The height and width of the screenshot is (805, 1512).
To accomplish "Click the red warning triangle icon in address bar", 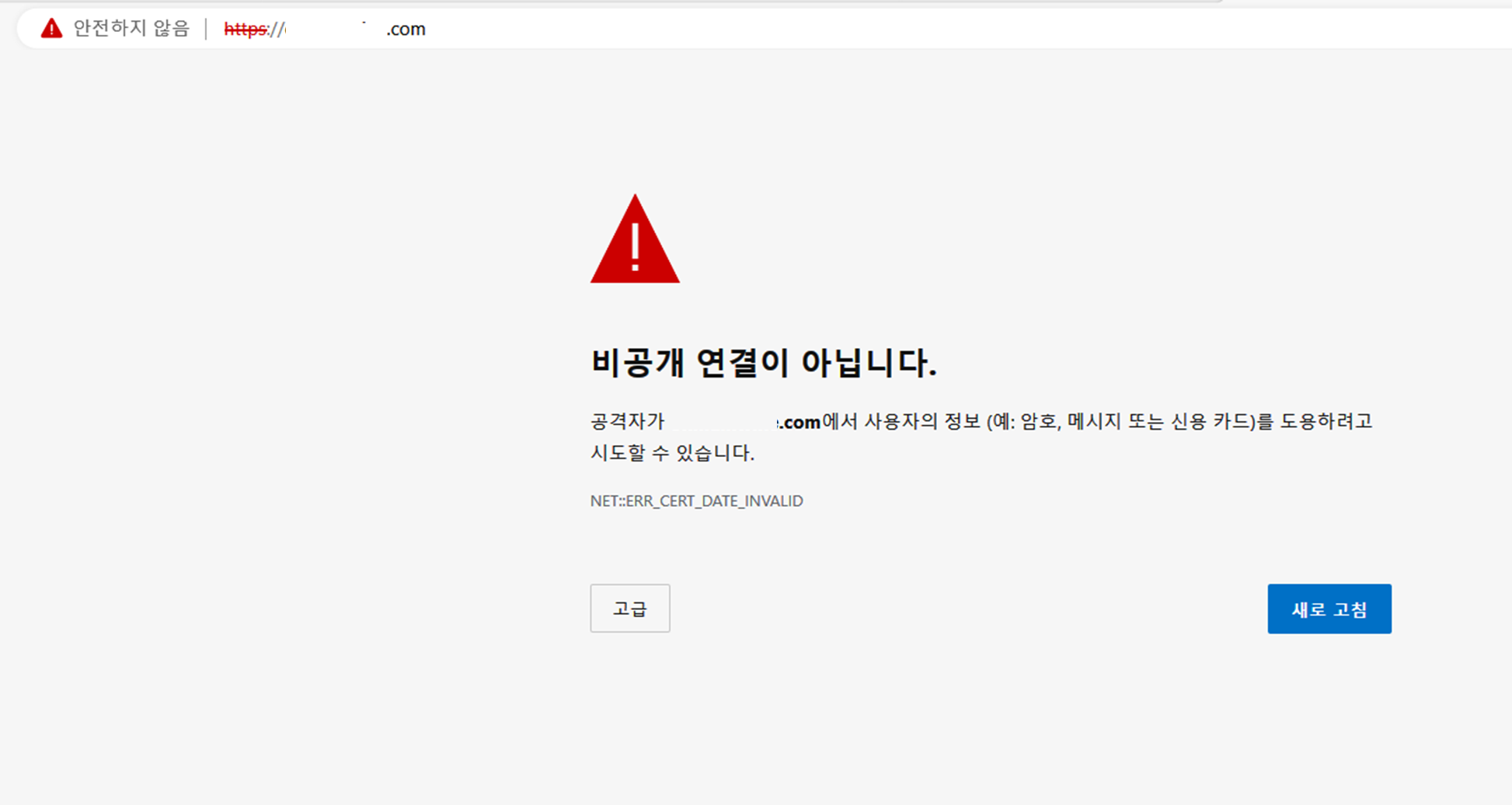I will tap(51, 28).
